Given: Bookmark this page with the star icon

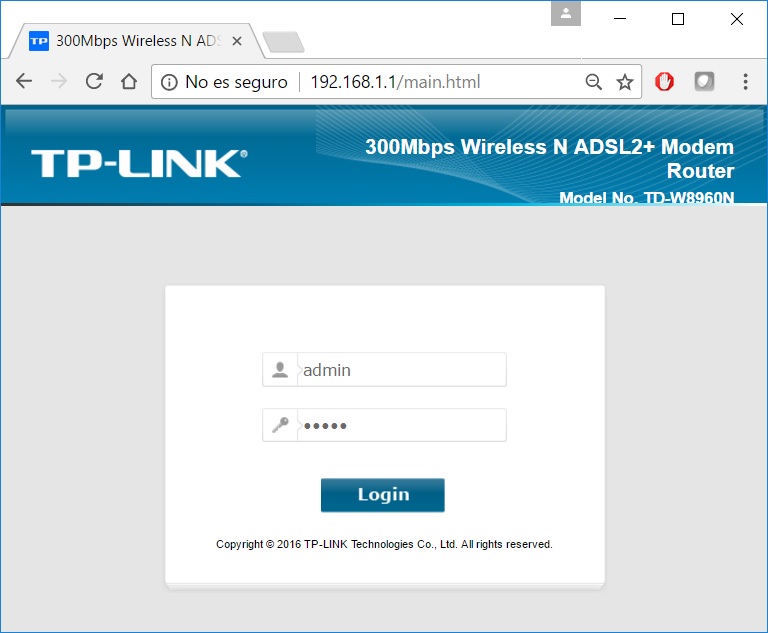Looking at the screenshot, I should [624, 82].
